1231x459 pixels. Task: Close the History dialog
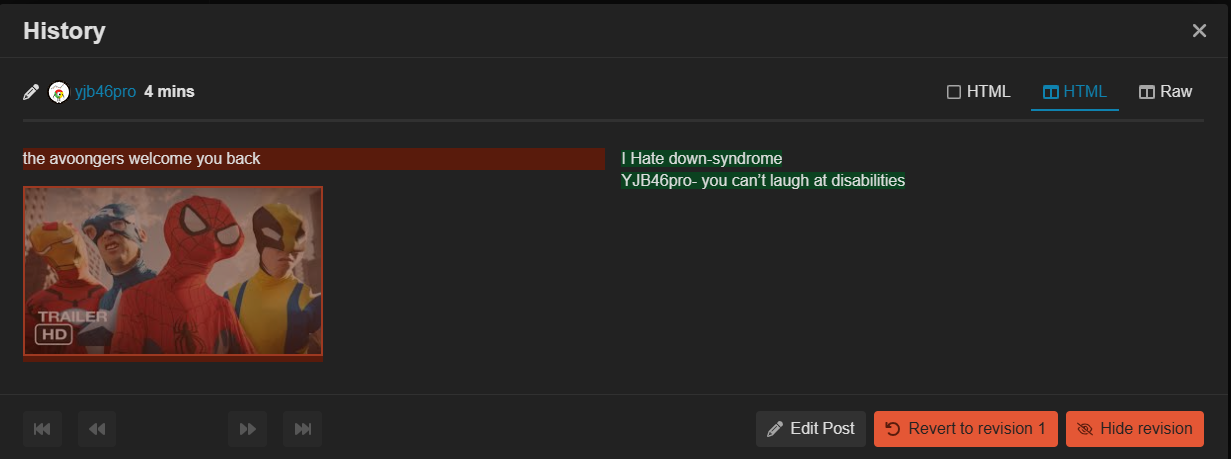pyautogui.click(x=1199, y=31)
